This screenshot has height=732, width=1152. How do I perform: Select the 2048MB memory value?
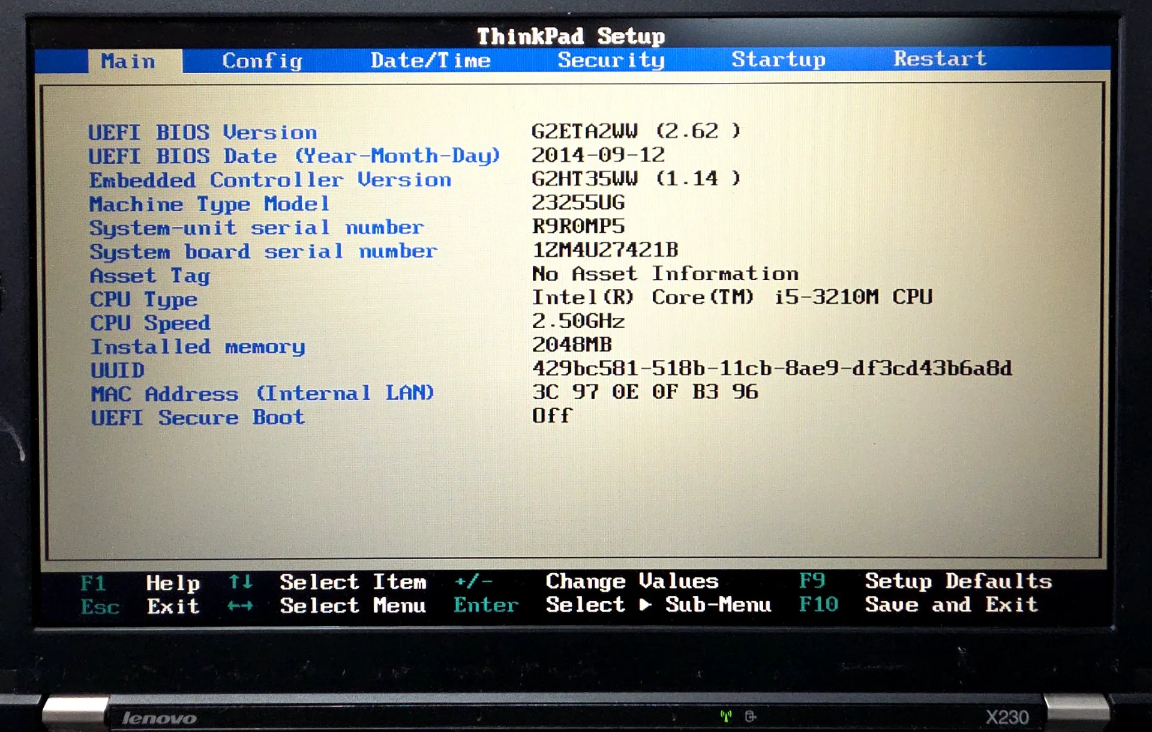pyautogui.click(x=572, y=345)
